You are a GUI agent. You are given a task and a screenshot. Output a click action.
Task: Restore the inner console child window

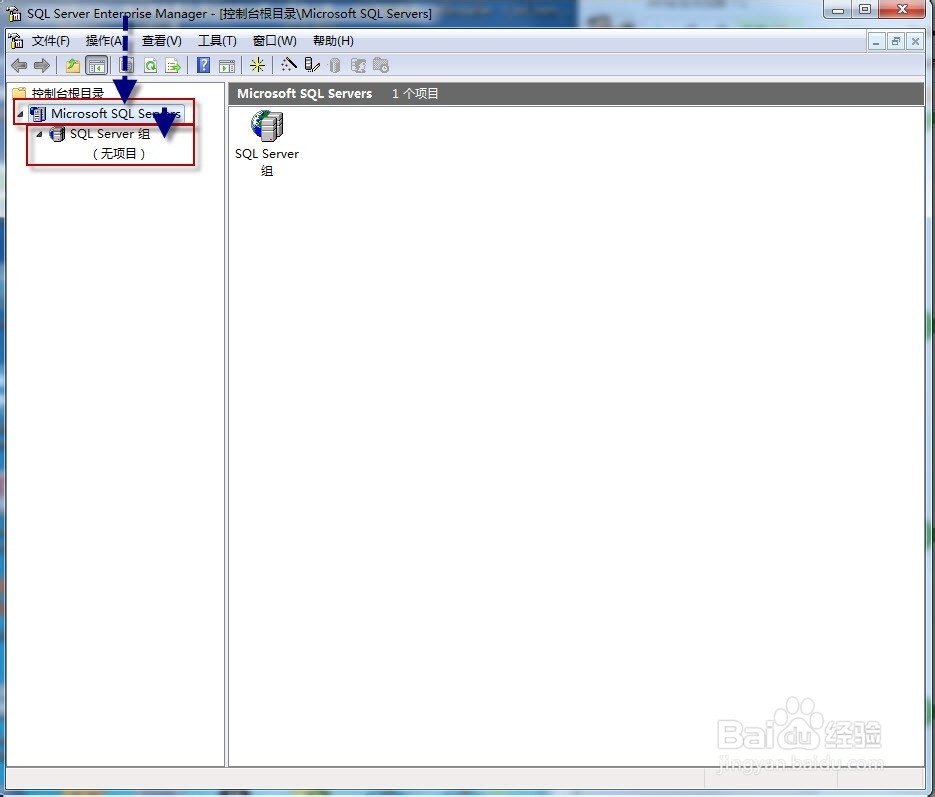point(895,42)
